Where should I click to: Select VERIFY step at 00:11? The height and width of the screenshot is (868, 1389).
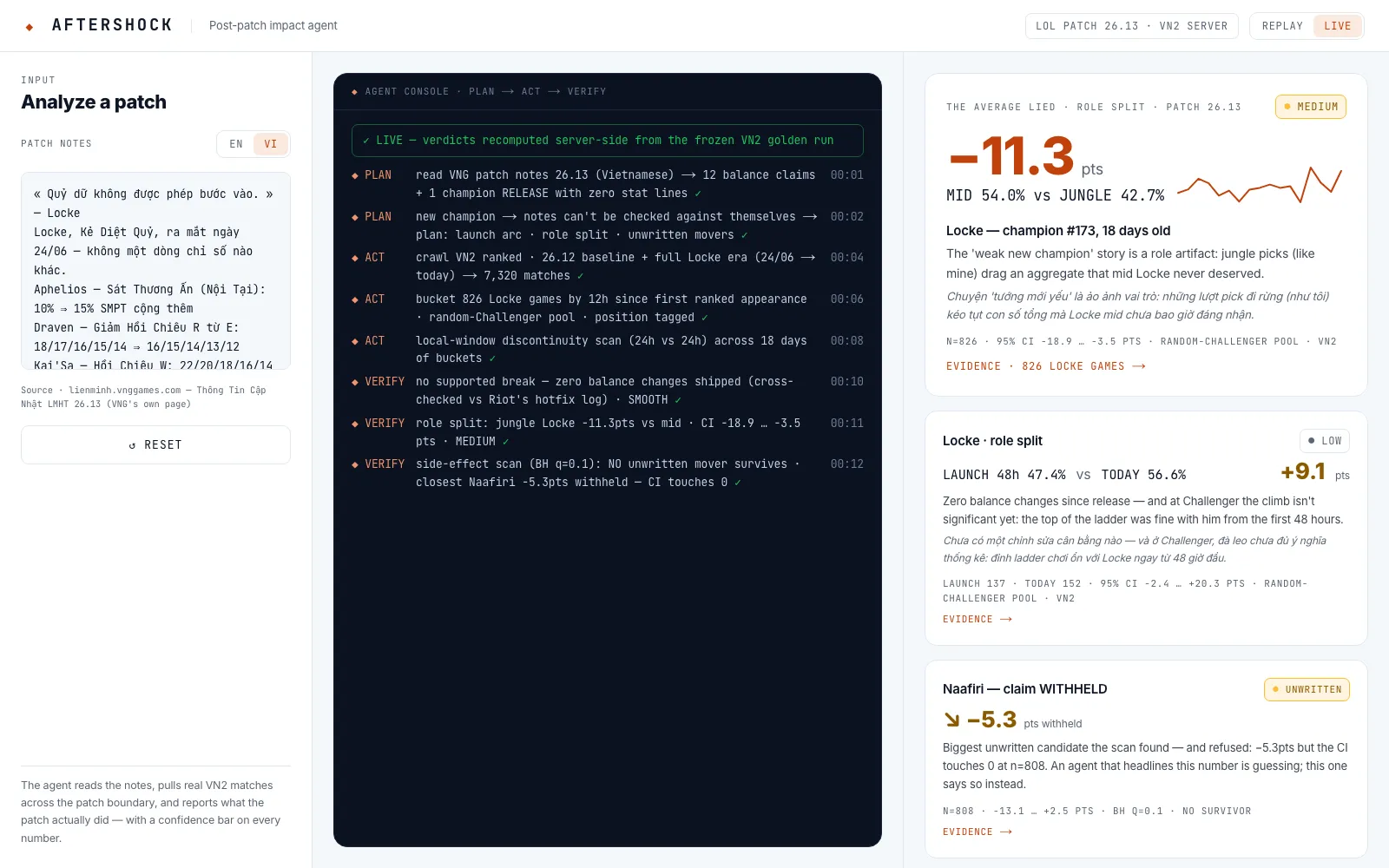(x=608, y=432)
